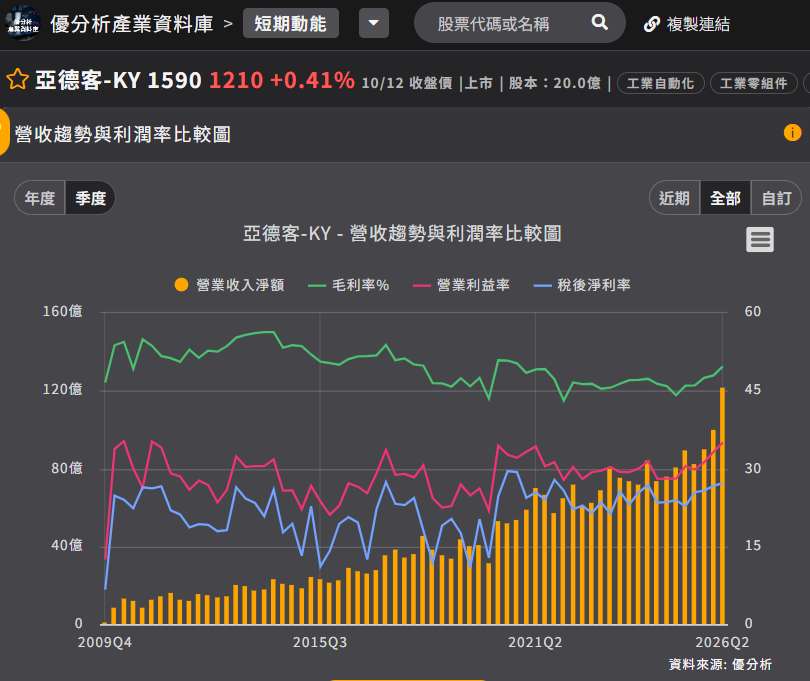Viewport: 810px width, 681px height.
Task: Click 複製連結 link
Action: [698, 24]
